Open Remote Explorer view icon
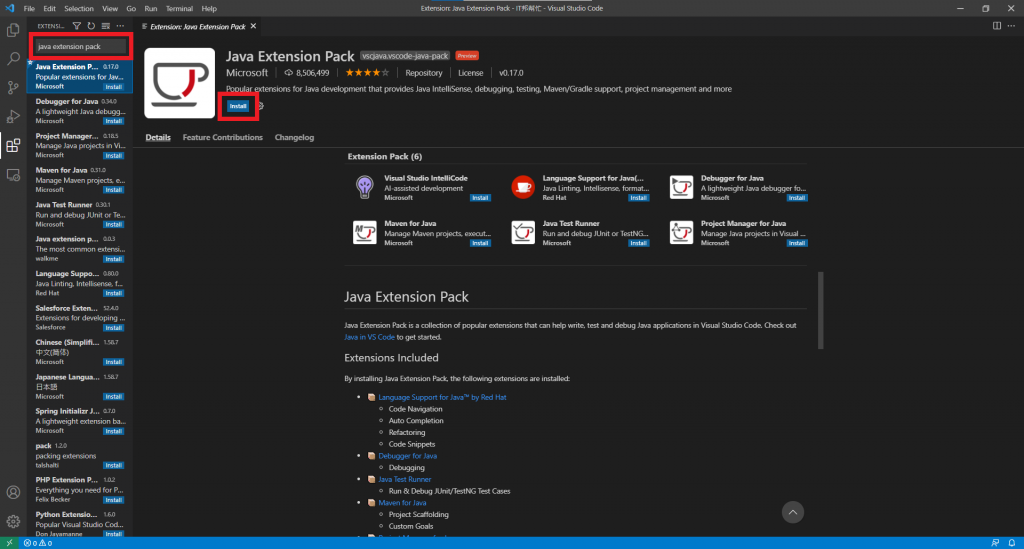The image size is (1024, 549). pyautogui.click(x=13, y=175)
